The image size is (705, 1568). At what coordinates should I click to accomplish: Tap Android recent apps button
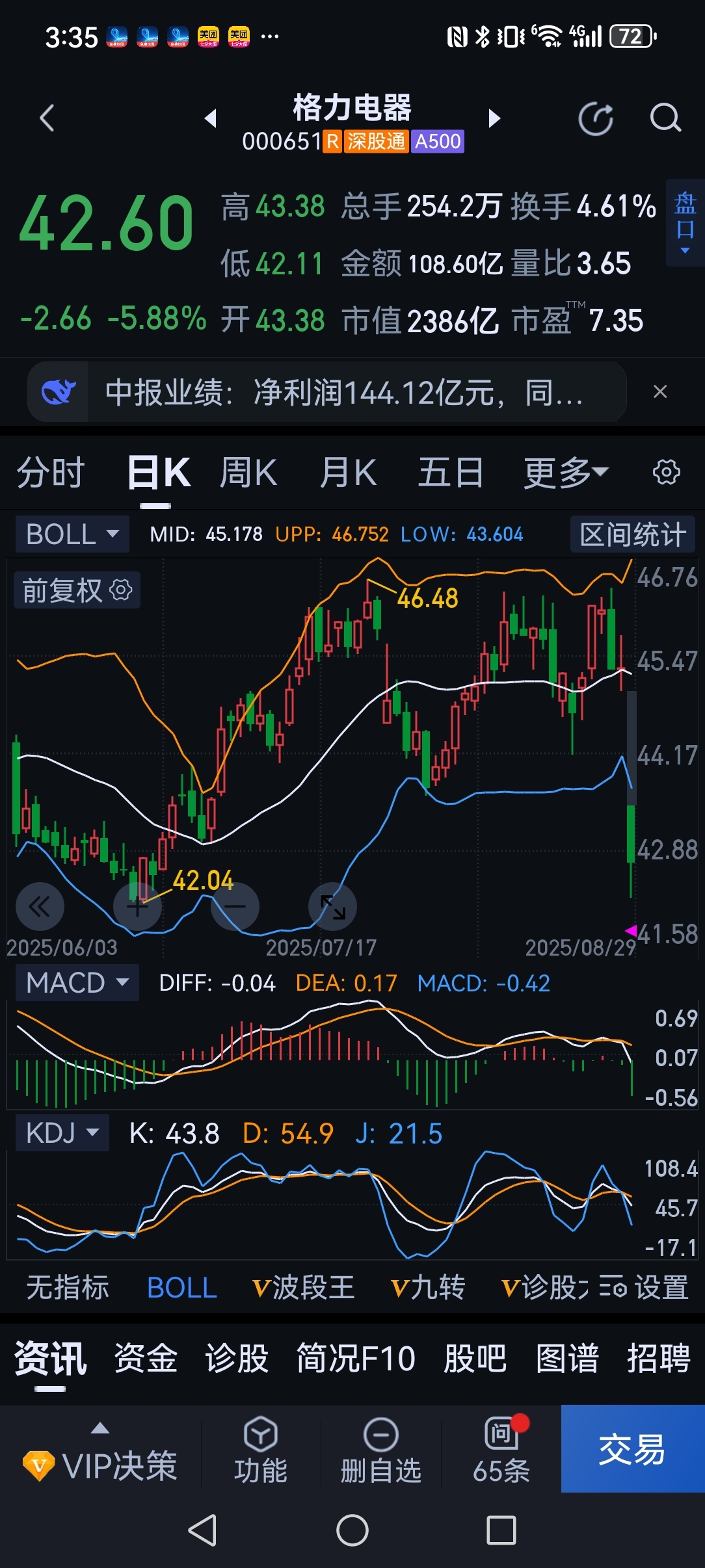click(x=501, y=1530)
